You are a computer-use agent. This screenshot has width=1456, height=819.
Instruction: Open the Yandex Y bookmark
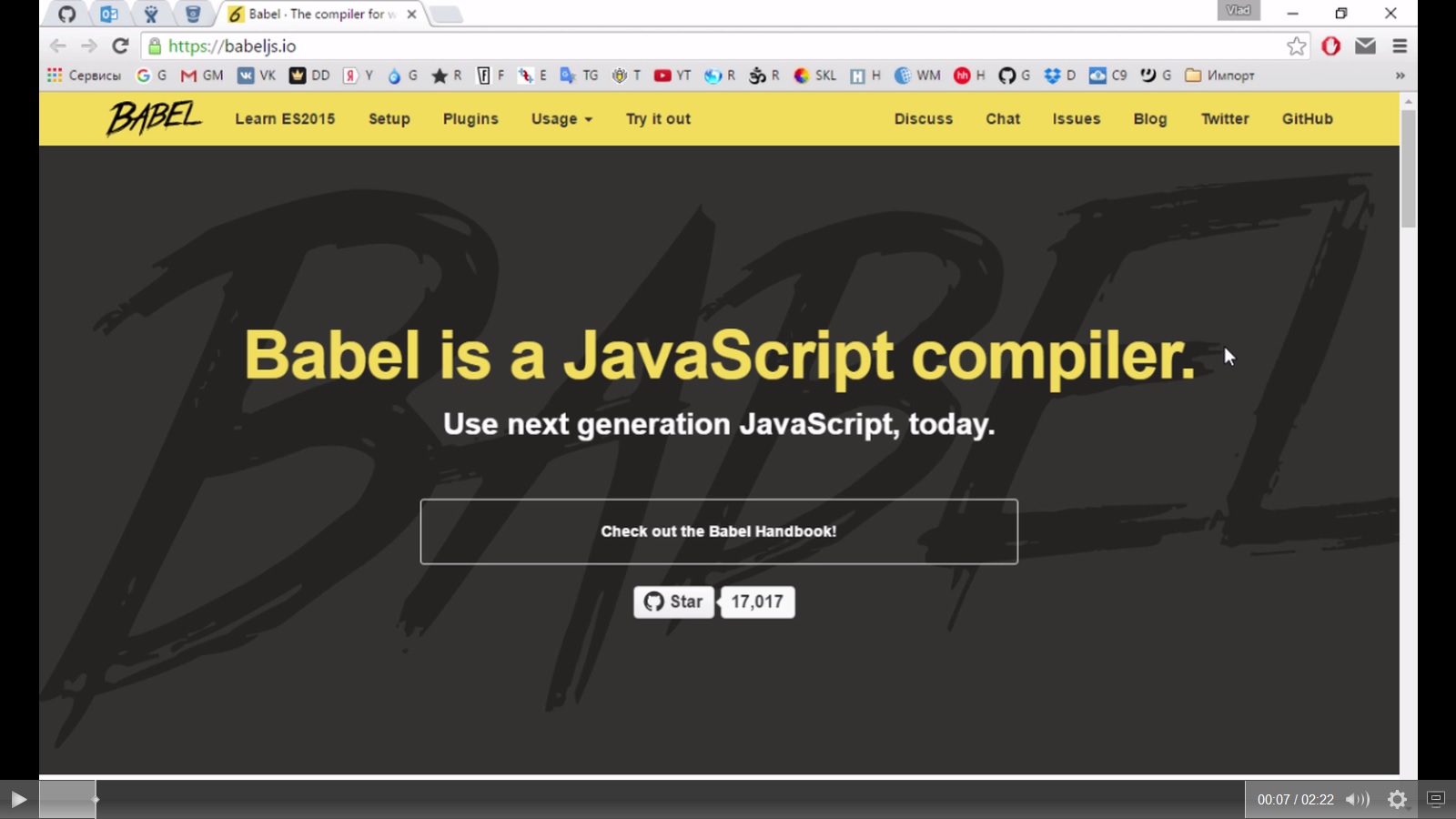tap(358, 76)
